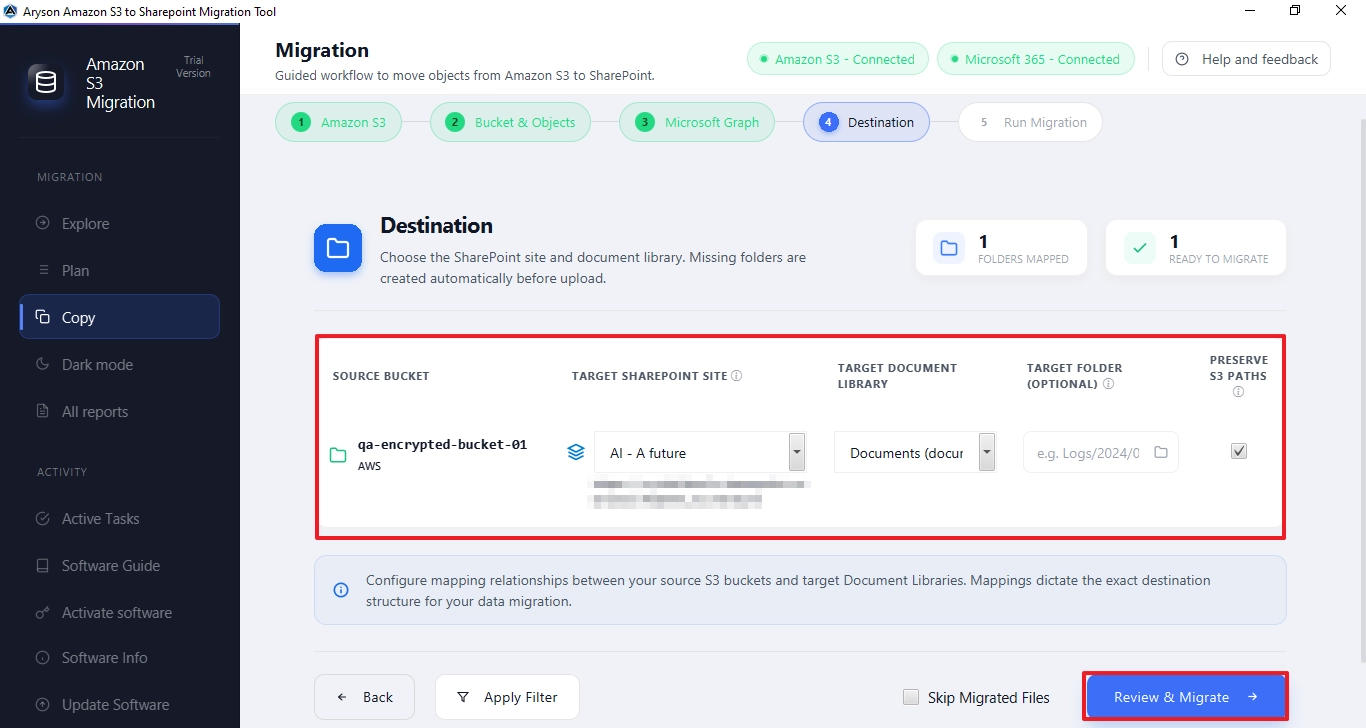
Task: Click the info icon beside Target Folder (Optional)
Action: [x=1109, y=383]
